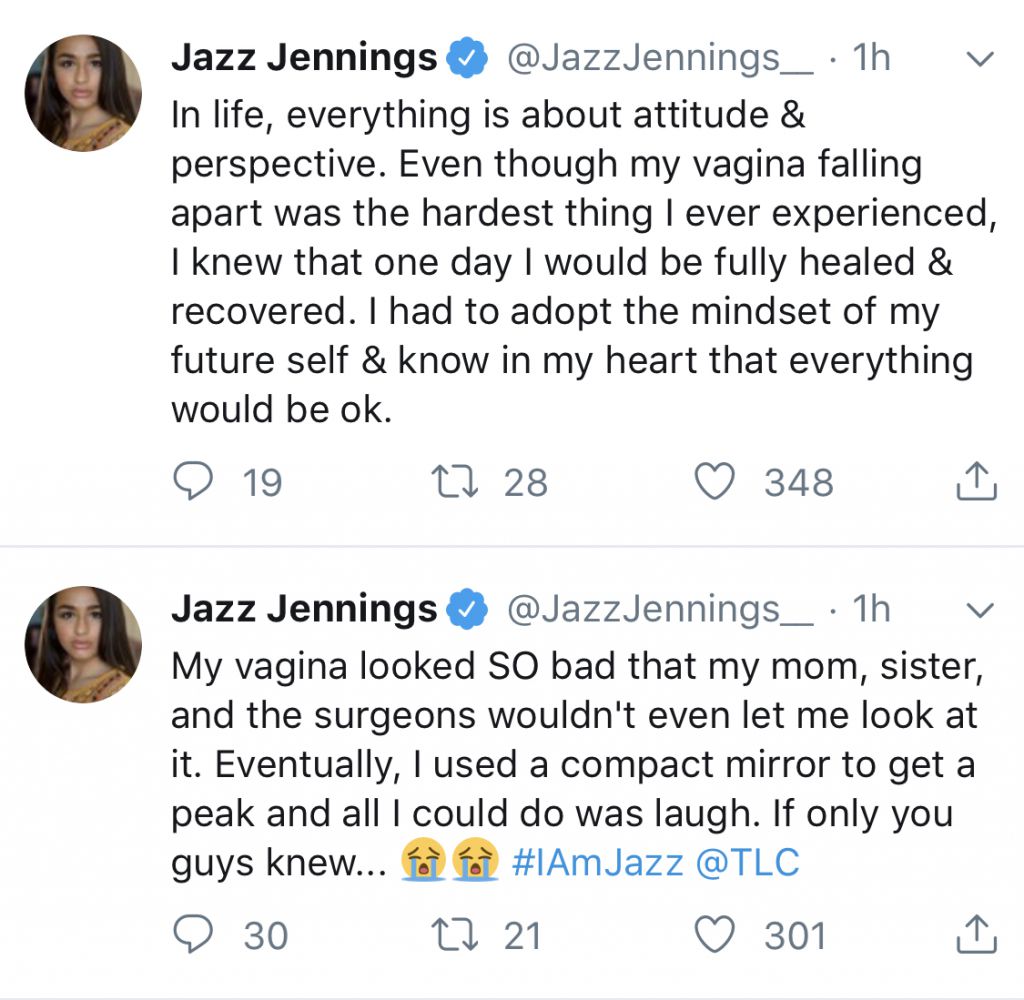This screenshot has height=1000, width=1024.
Task: Expand the second tweet's chevron options menu
Action: click(x=981, y=609)
